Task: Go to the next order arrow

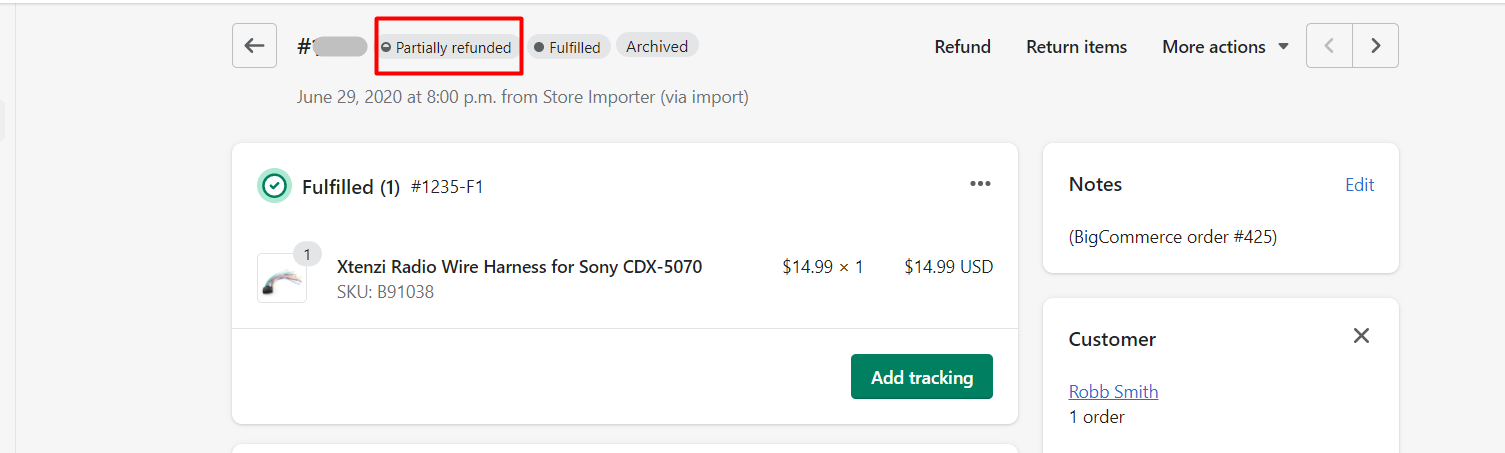Action: pyautogui.click(x=1376, y=46)
